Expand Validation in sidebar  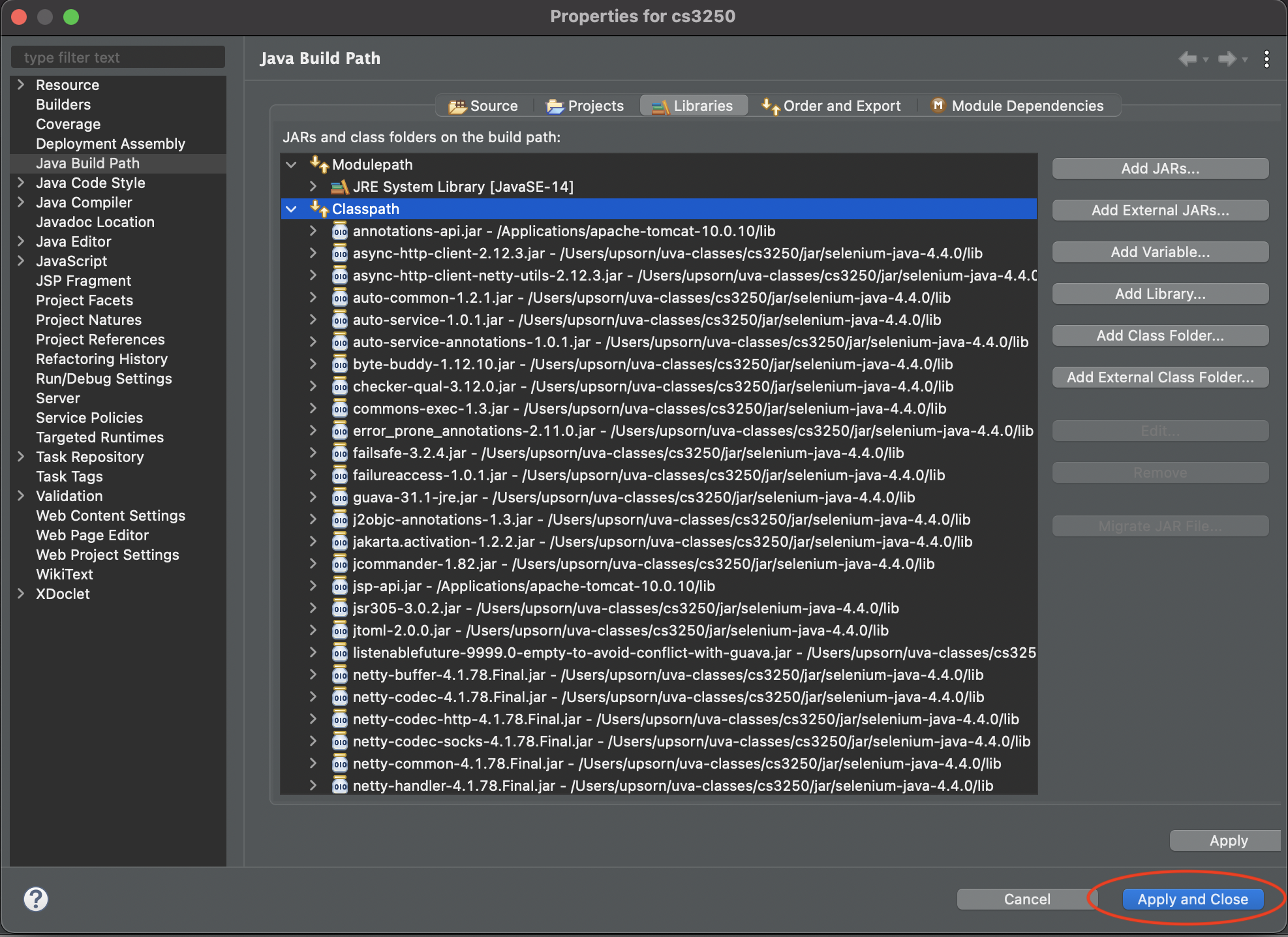point(21,496)
